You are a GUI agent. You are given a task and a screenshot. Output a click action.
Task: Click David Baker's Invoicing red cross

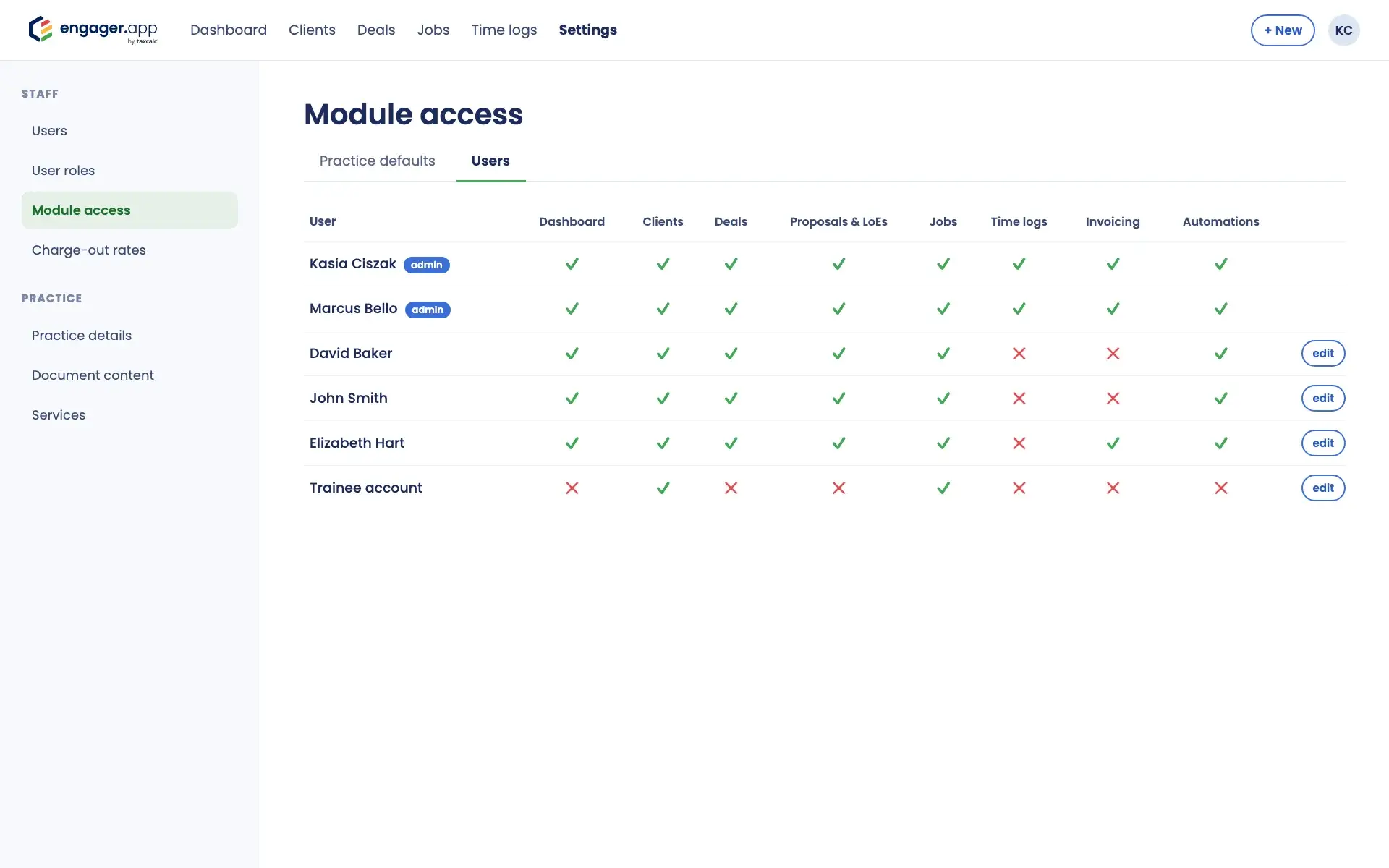(1113, 354)
